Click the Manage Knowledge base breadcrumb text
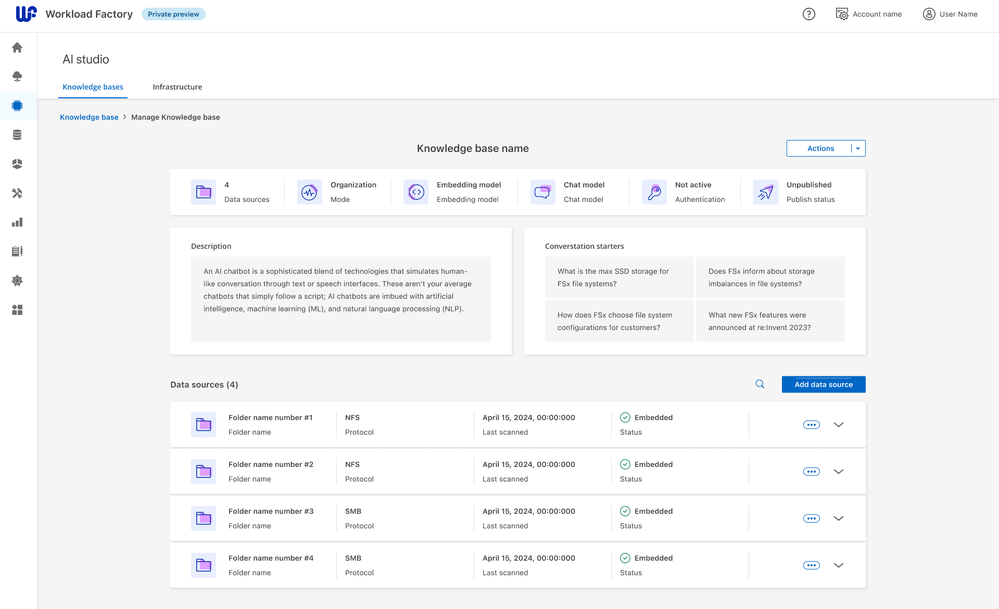999x609 pixels. [176, 117]
